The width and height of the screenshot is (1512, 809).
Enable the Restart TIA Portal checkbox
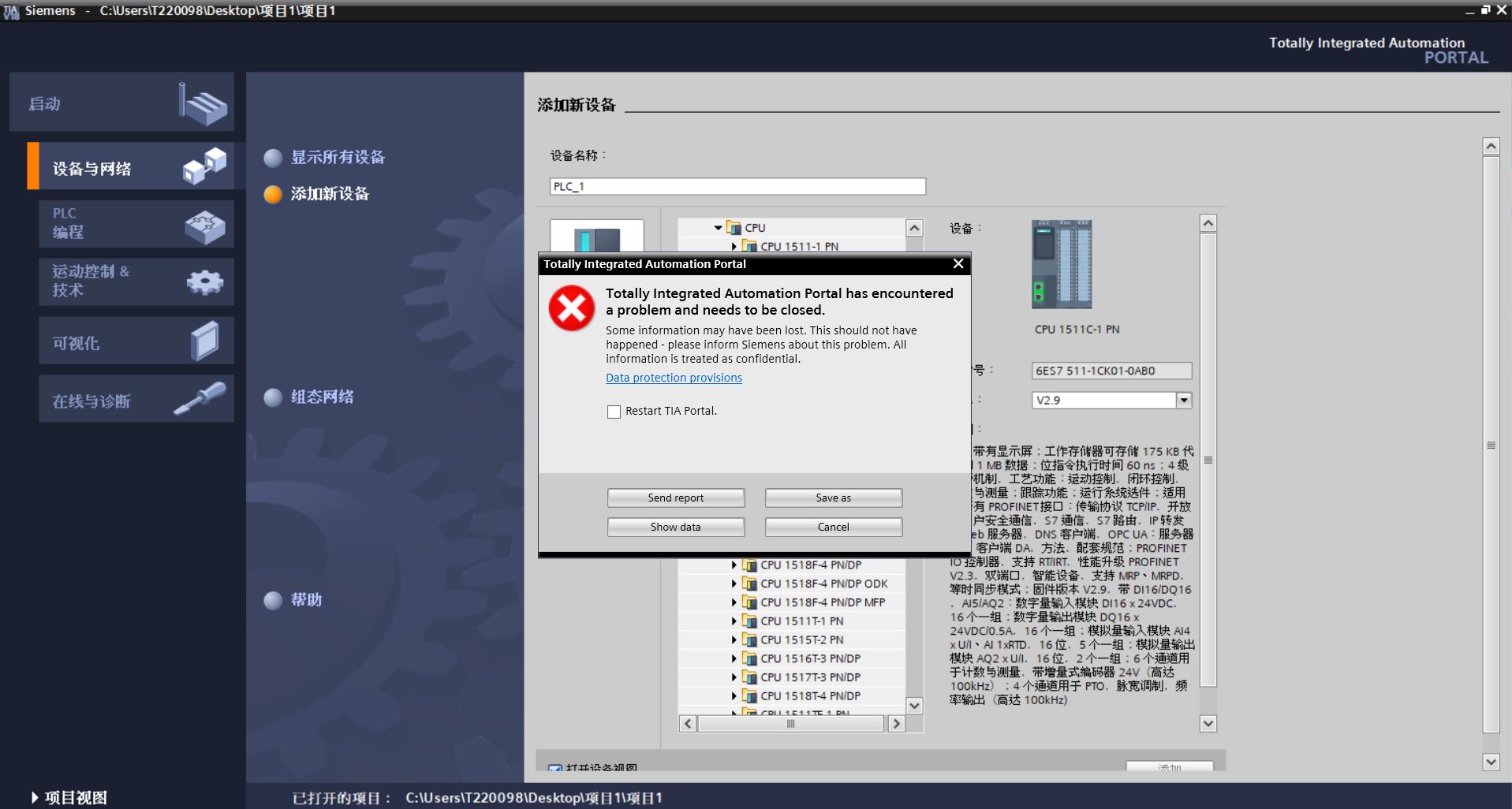click(x=614, y=412)
